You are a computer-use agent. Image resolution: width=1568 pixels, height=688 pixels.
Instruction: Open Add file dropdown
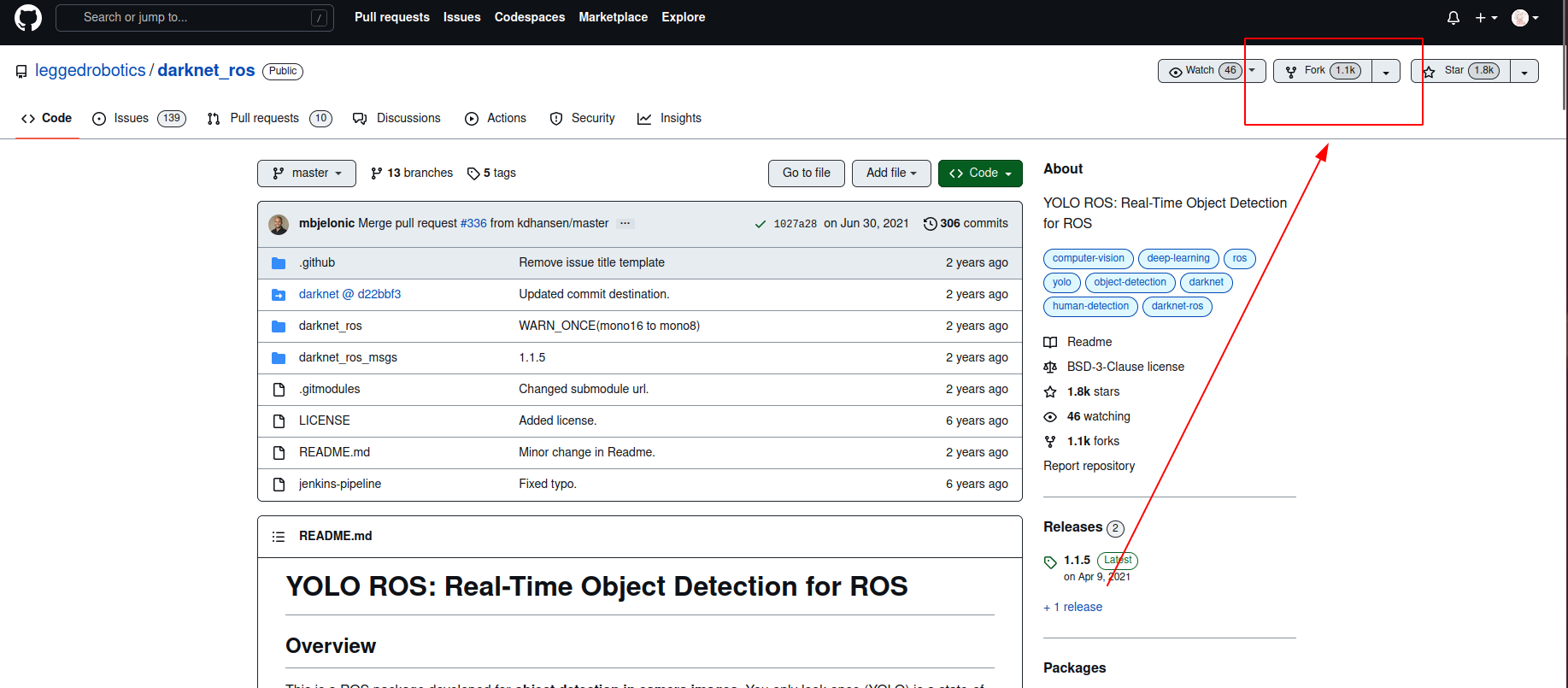(891, 173)
